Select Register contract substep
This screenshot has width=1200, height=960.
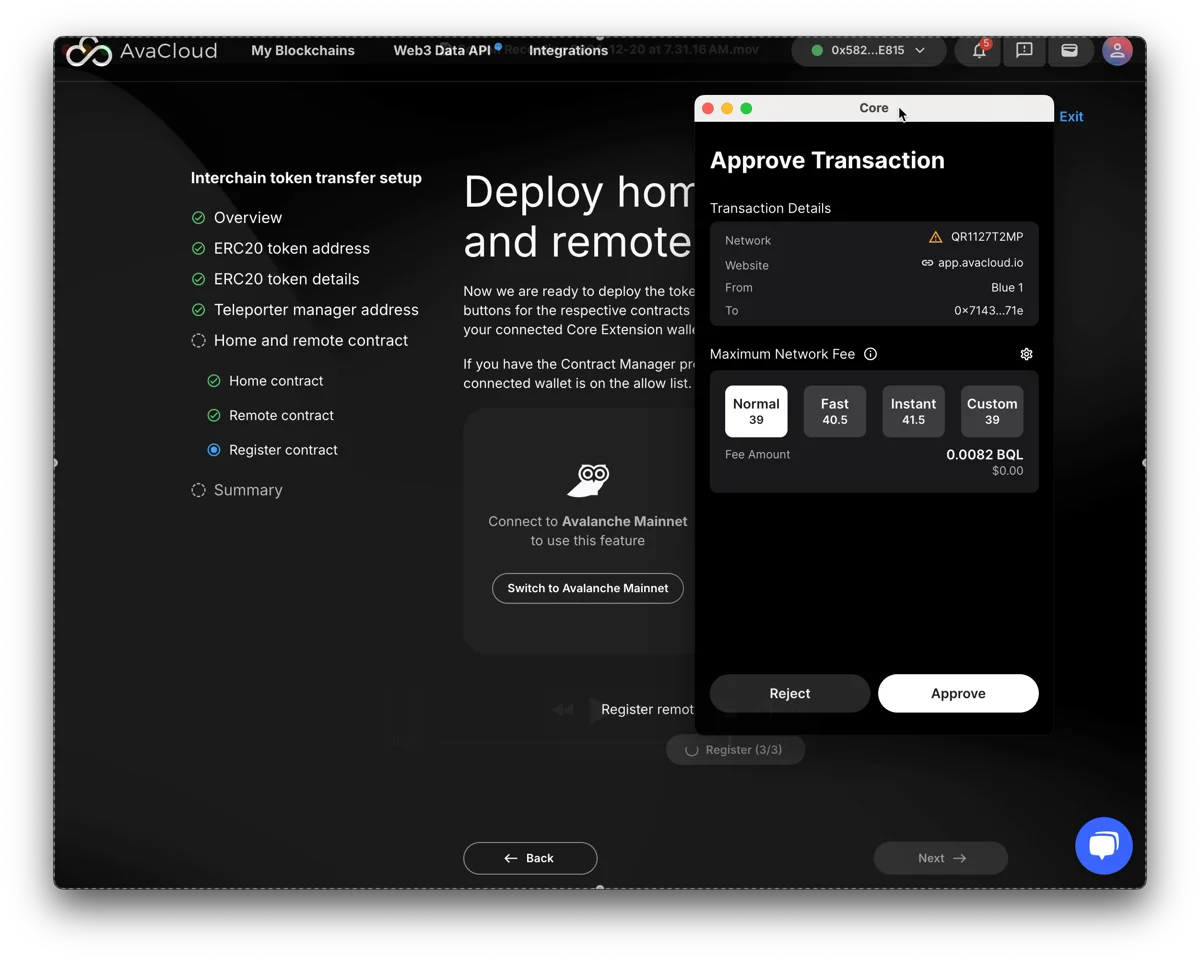coord(283,450)
